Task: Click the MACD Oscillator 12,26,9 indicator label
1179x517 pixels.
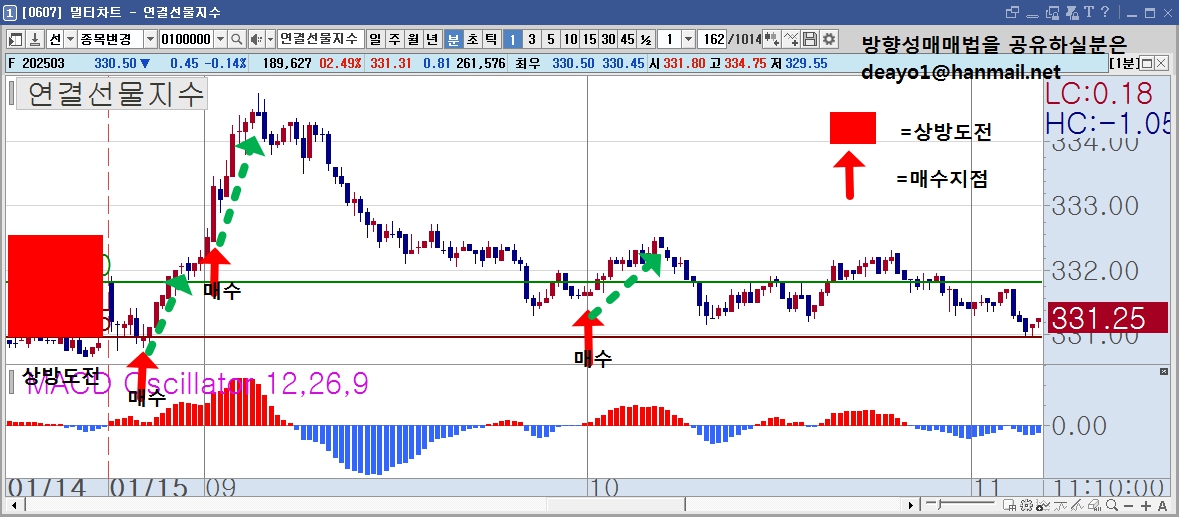Action: click(197, 383)
